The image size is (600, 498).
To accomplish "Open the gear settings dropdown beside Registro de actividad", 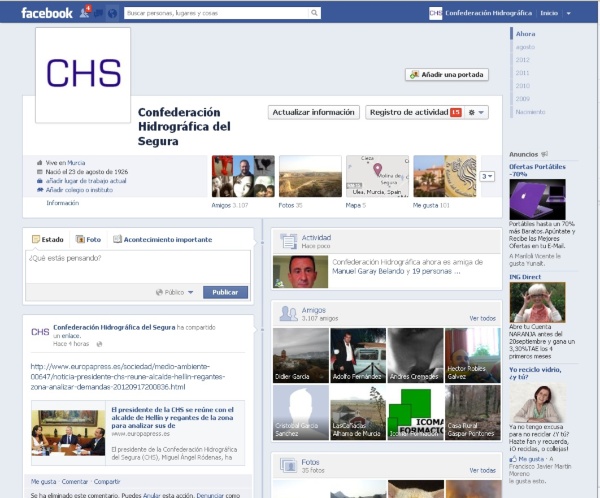I will (x=476, y=113).
